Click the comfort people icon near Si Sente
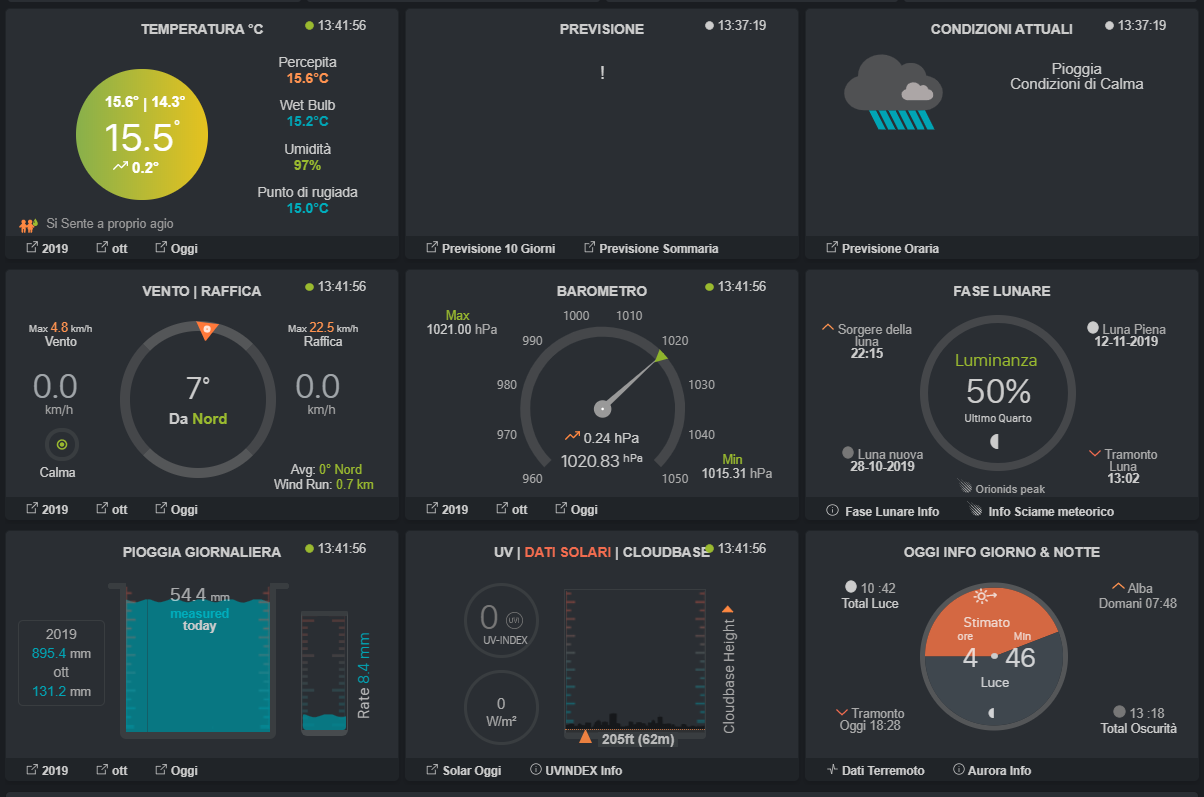Screen dimensions: 1204x797 28,225
